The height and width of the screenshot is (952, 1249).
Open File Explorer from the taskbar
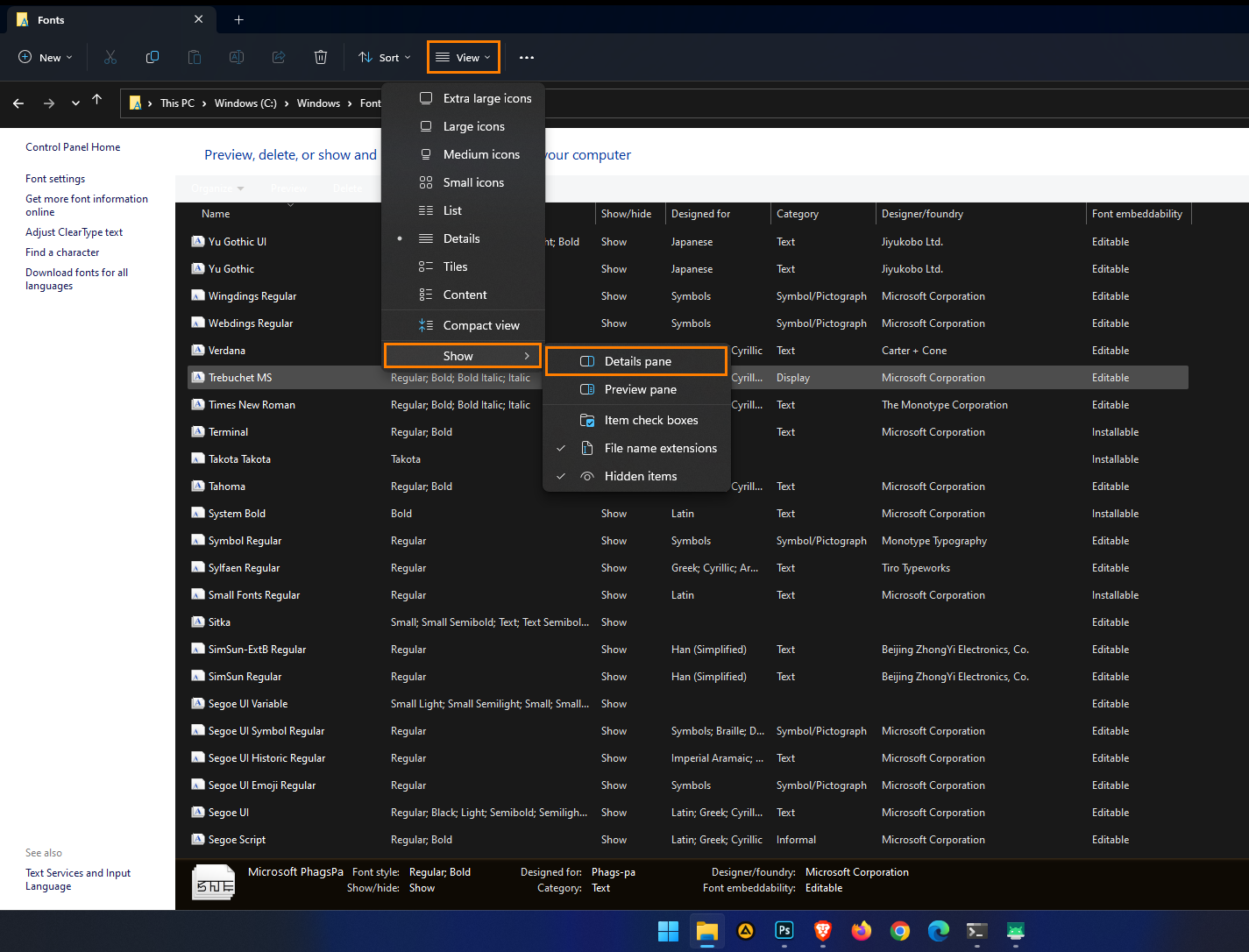tap(707, 931)
